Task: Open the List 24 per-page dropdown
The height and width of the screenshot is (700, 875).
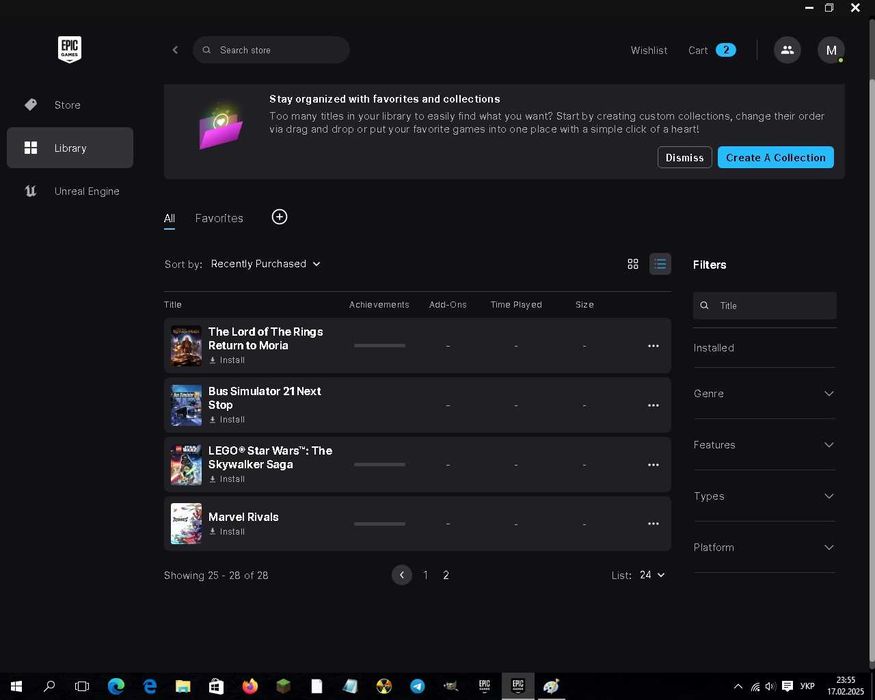Action: [x=652, y=575]
